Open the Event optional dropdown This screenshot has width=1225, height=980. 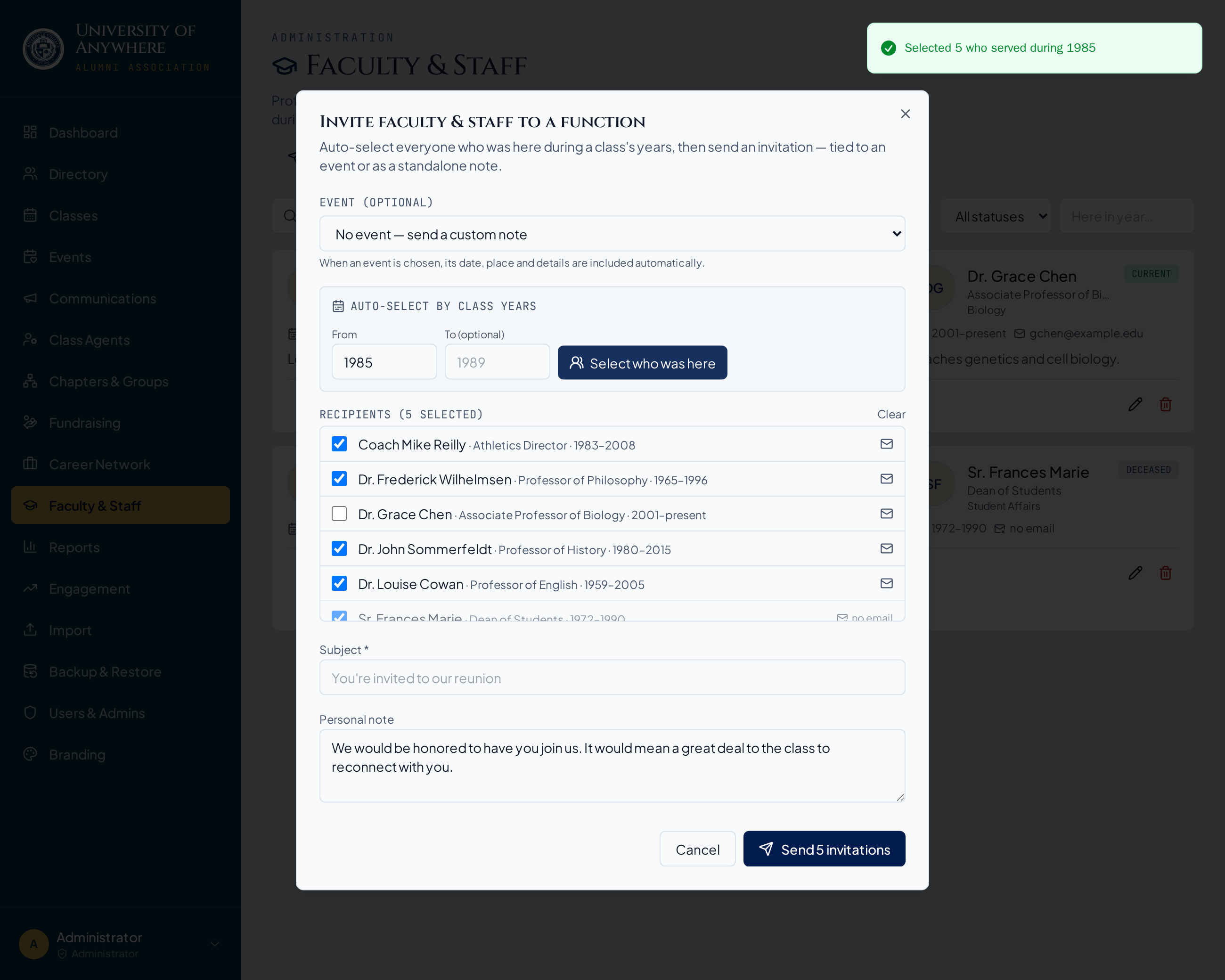coord(612,234)
